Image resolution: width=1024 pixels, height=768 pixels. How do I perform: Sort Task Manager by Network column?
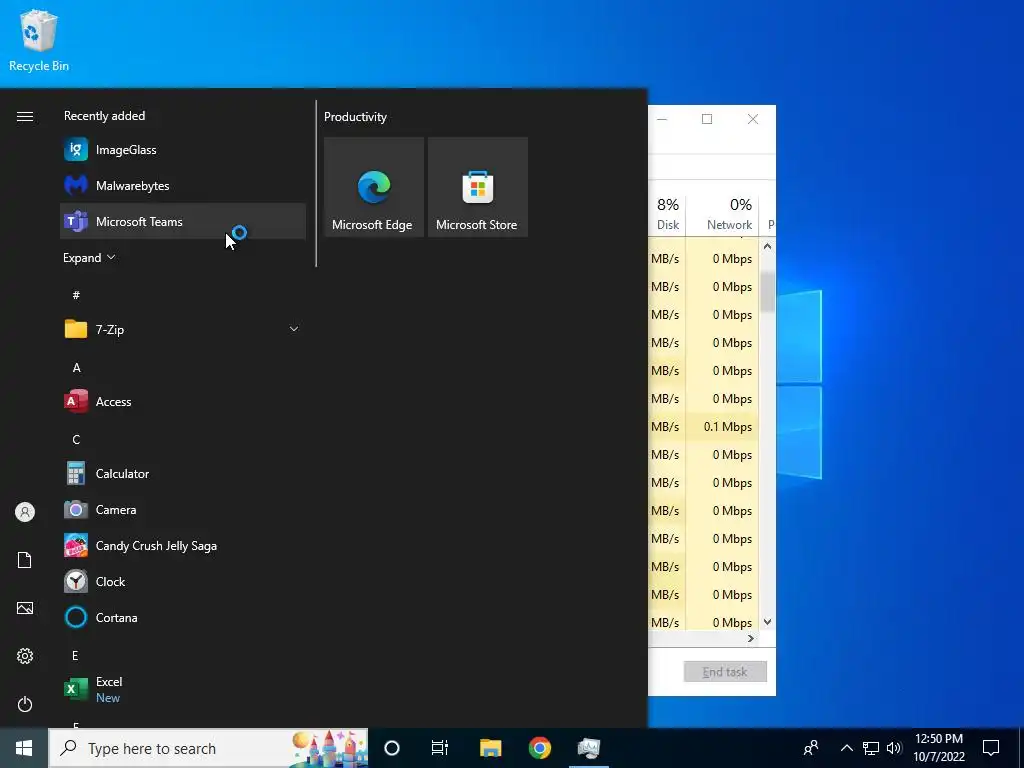(722, 214)
